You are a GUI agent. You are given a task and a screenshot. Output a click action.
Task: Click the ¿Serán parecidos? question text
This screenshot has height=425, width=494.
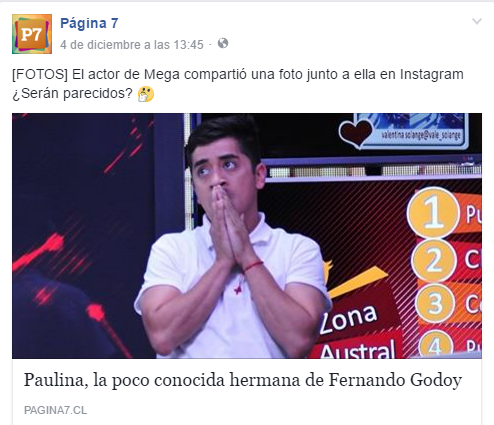[72, 93]
